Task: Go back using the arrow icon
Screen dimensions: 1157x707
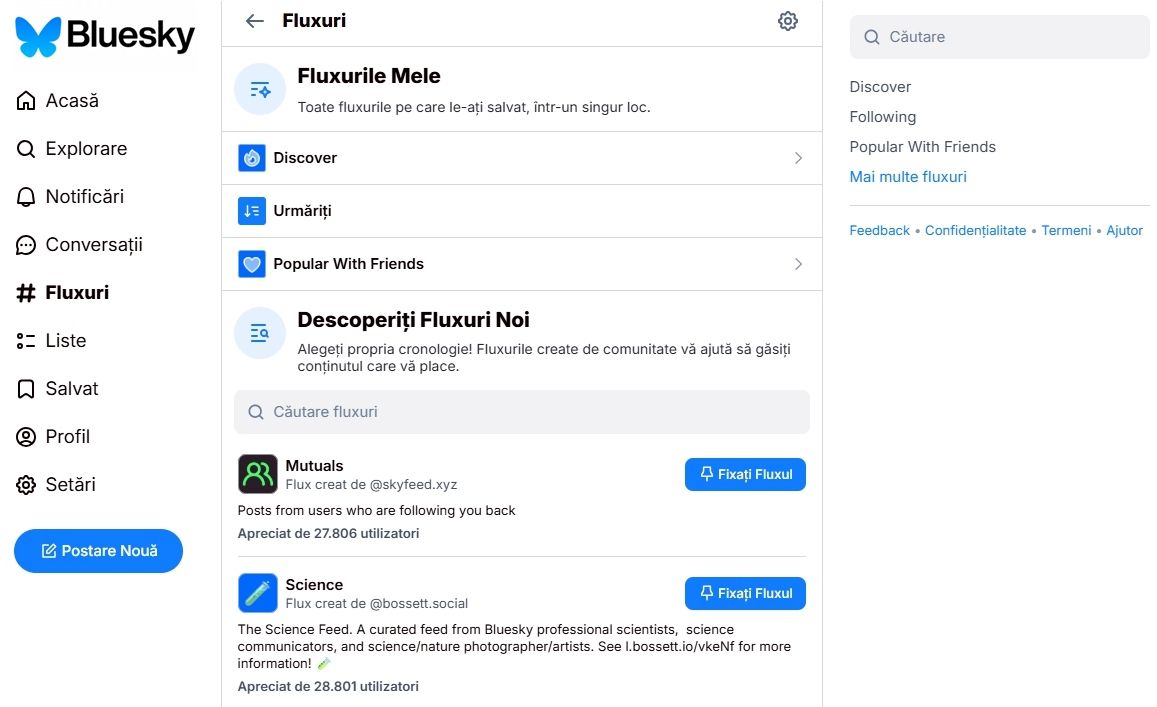Action: pyautogui.click(x=255, y=21)
